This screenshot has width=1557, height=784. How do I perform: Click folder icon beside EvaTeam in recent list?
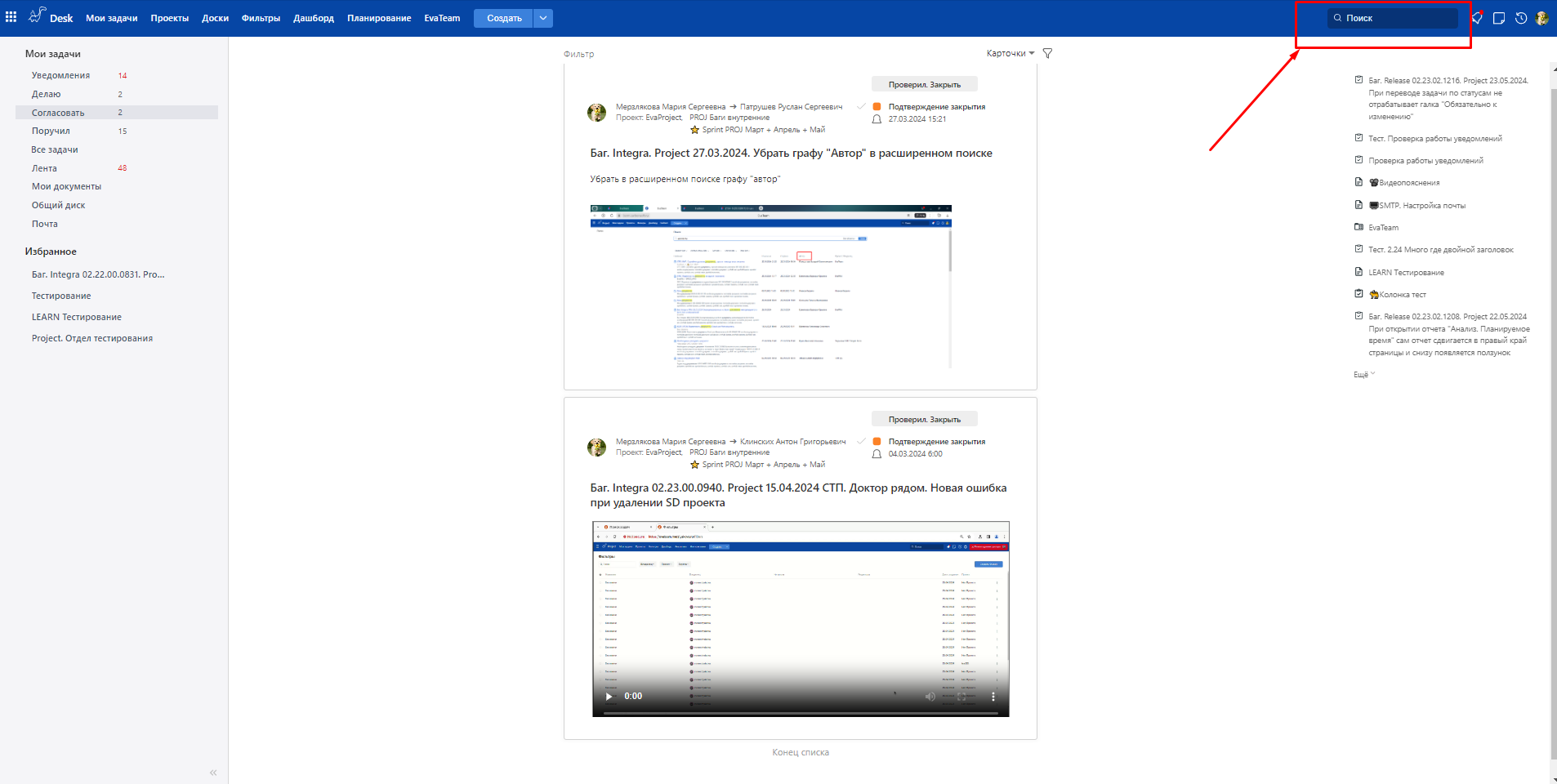click(x=1359, y=227)
